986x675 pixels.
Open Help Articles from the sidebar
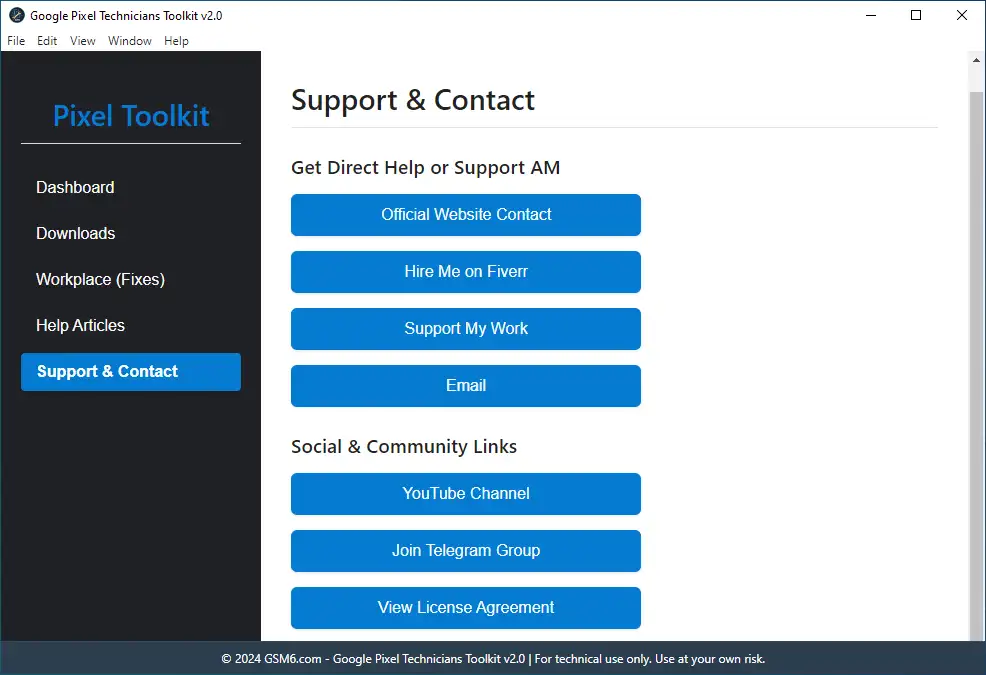[80, 325]
